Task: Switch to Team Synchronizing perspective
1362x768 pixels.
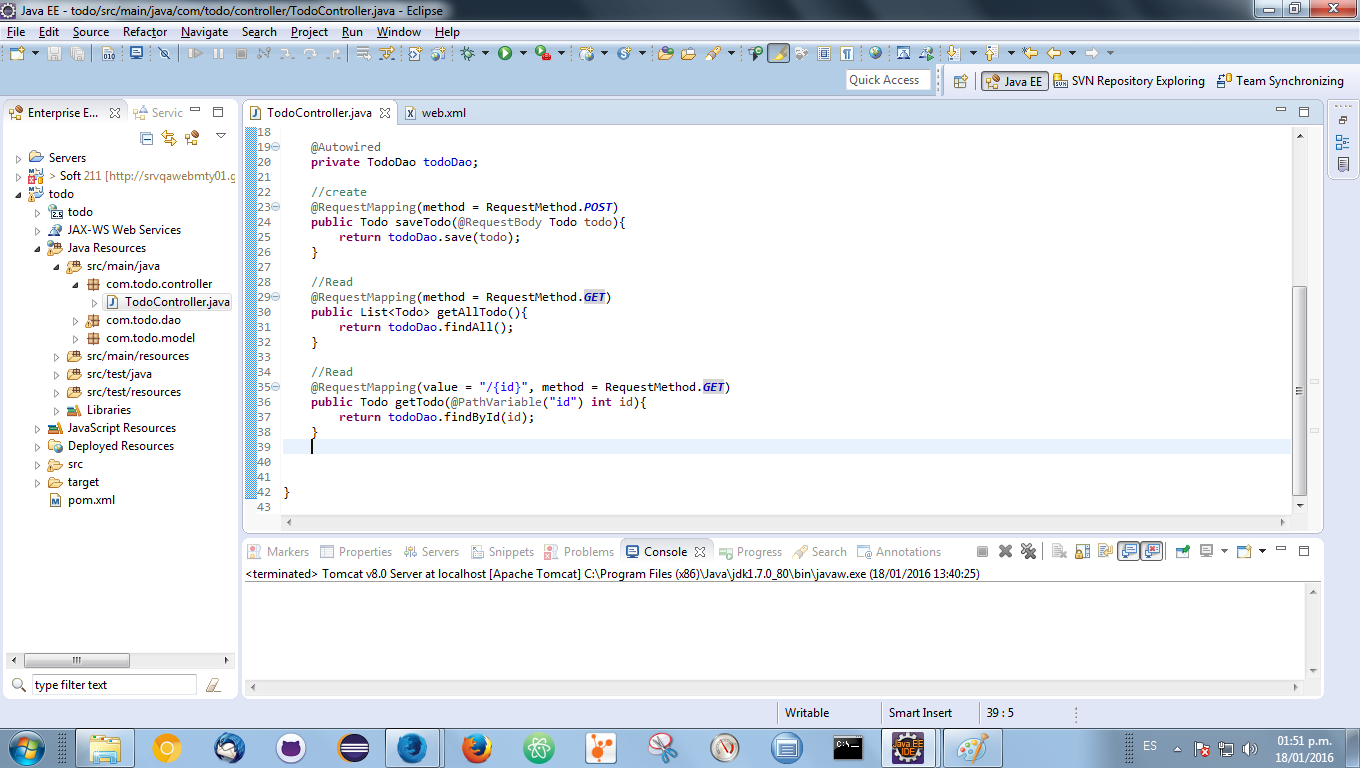Action: point(1280,81)
